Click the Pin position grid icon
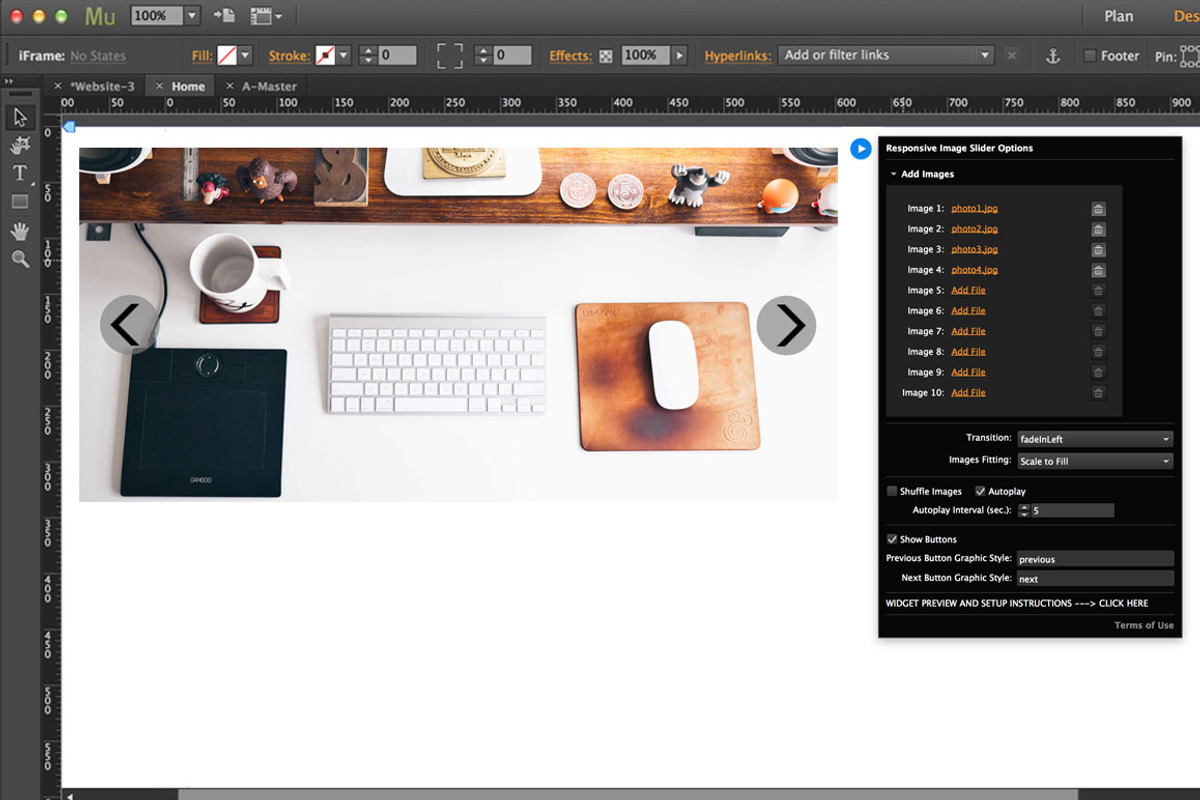1200x800 pixels. [x=1191, y=56]
